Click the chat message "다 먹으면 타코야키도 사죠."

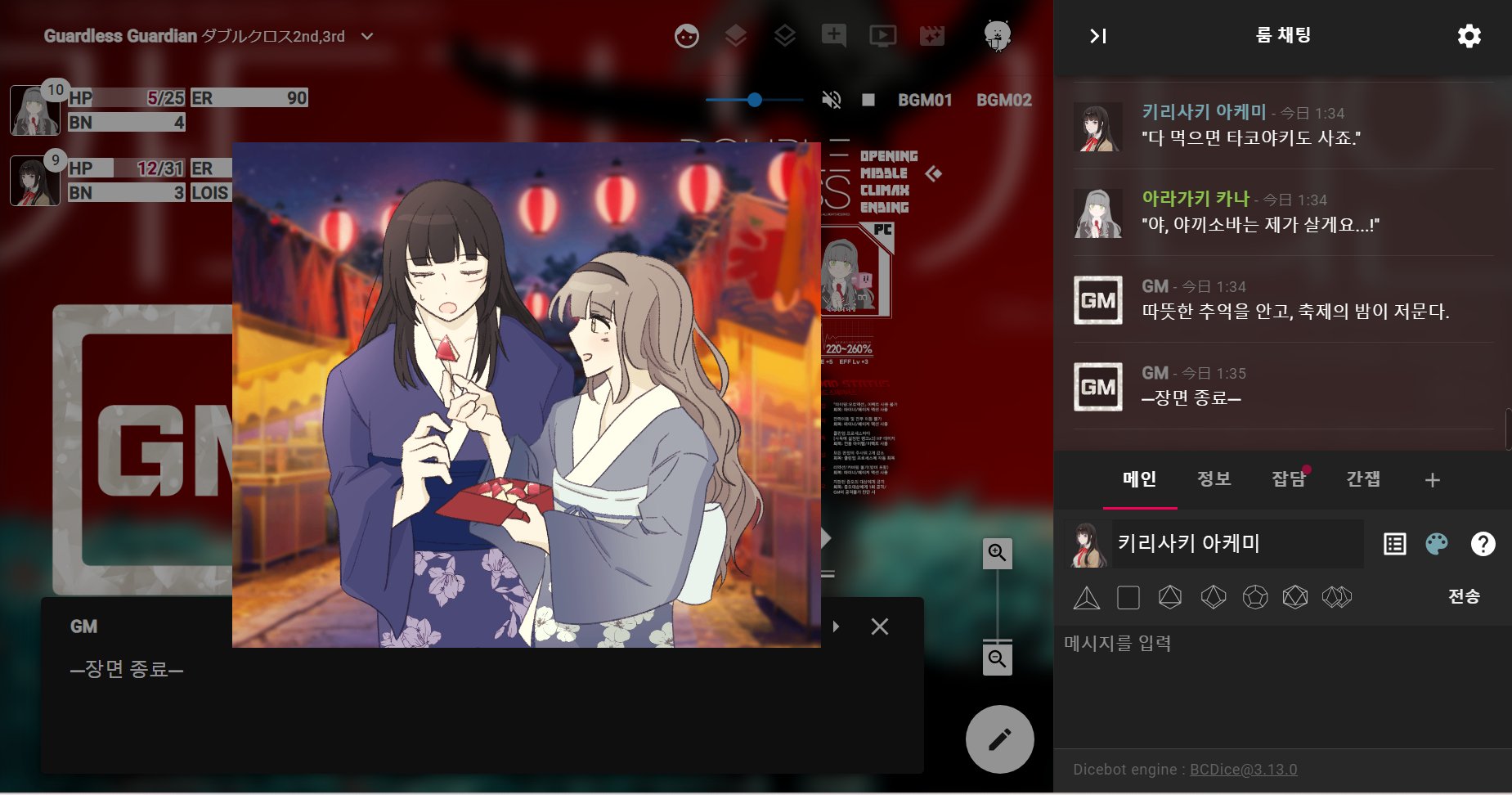coord(1251,137)
